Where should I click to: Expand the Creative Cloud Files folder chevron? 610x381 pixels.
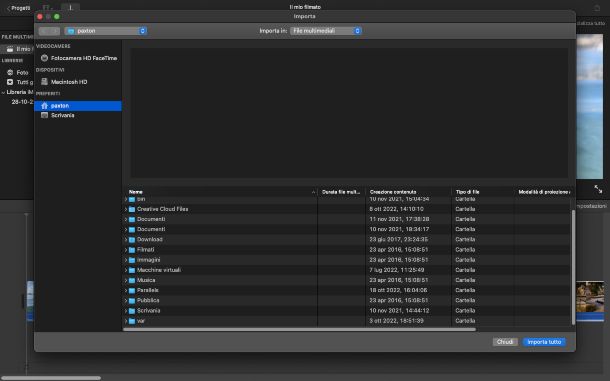tap(126, 209)
